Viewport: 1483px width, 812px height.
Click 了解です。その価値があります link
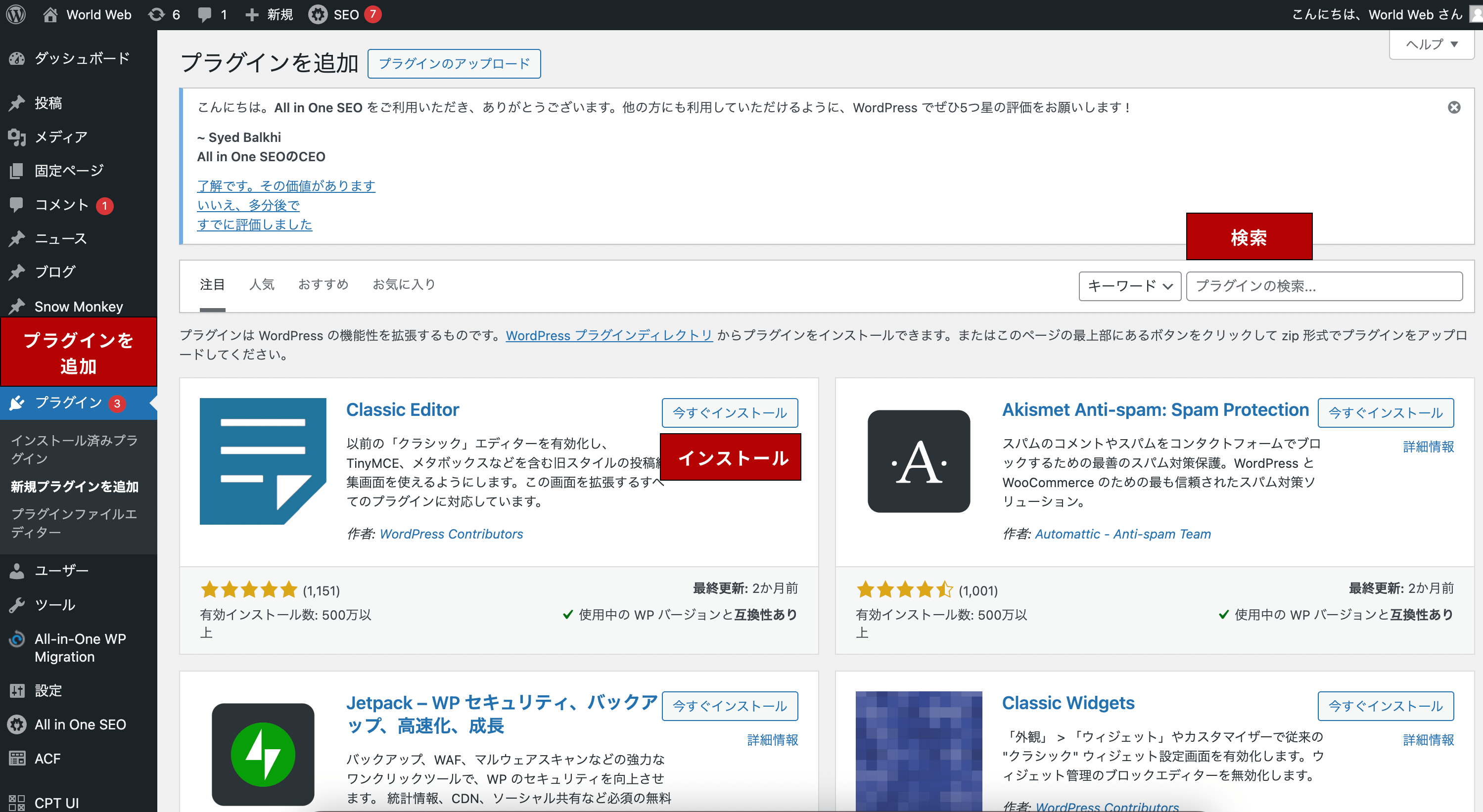(286, 185)
